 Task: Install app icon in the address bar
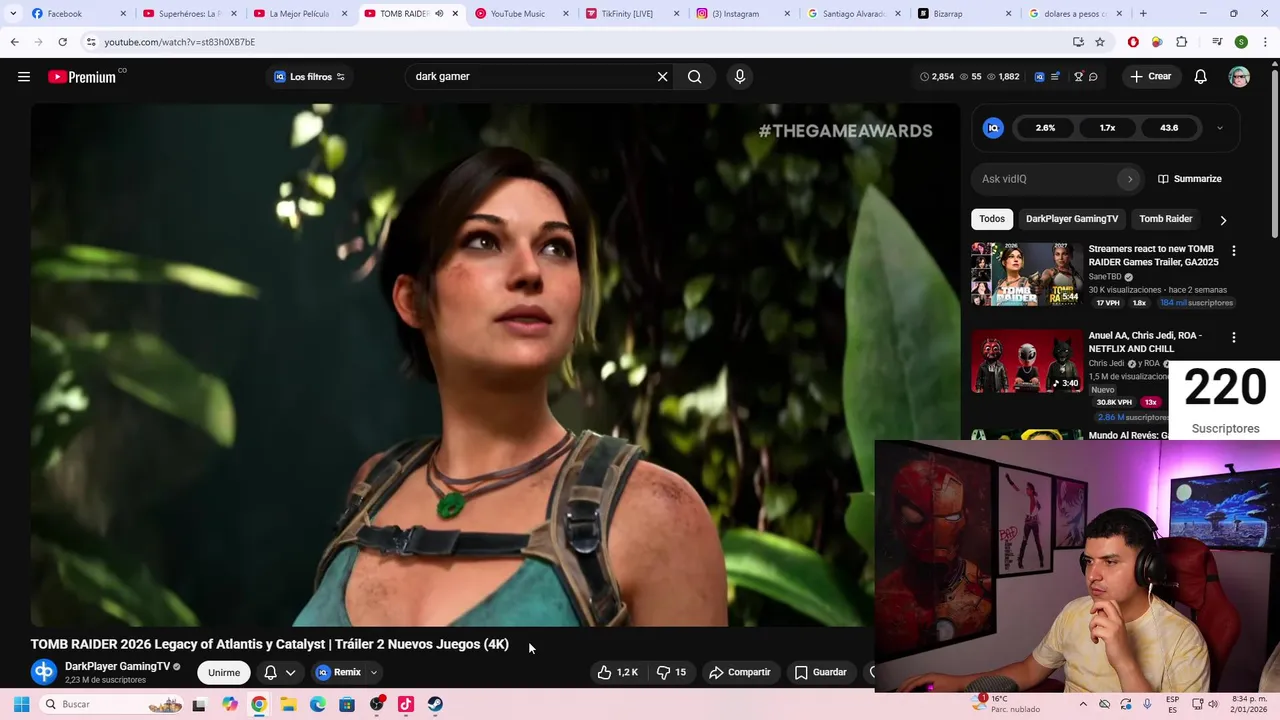pos(1078,42)
